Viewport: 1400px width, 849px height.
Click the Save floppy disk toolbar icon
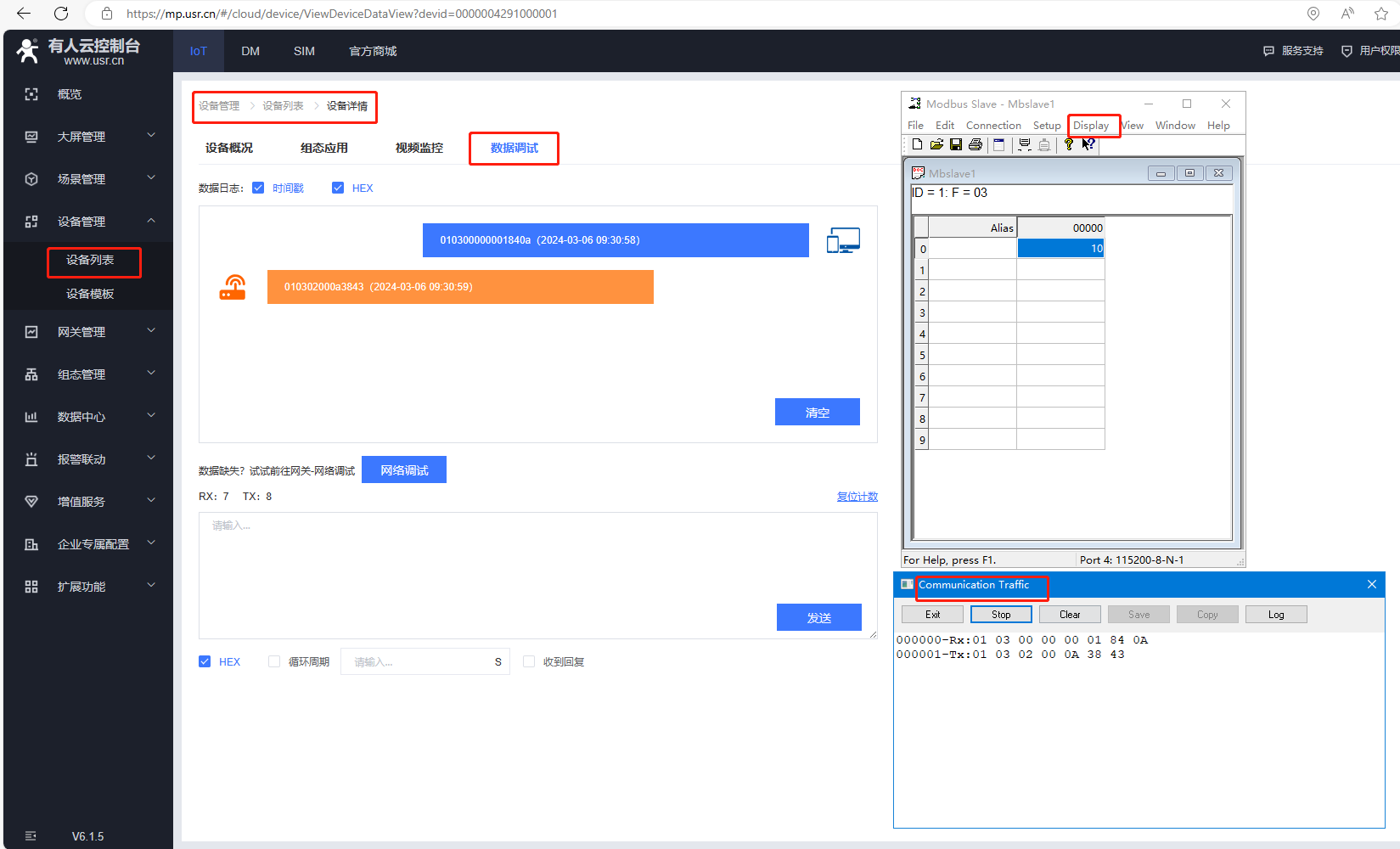pos(956,144)
